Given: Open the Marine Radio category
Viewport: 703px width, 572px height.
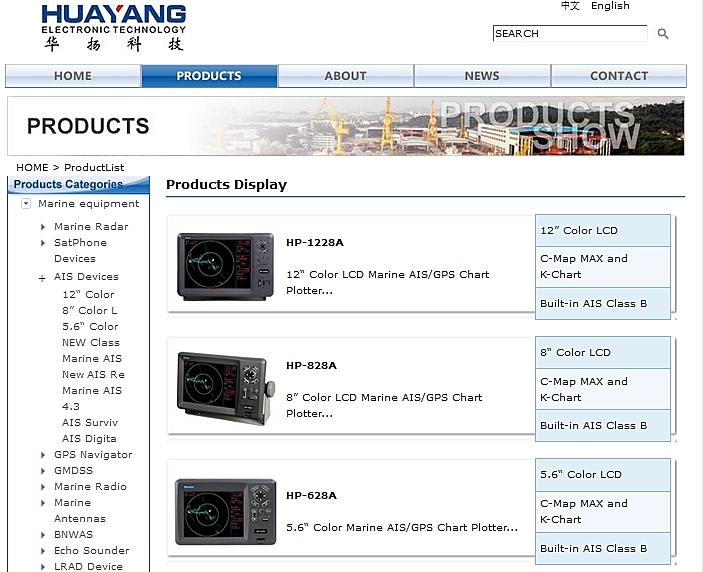Looking at the screenshot, I should 91,487.
